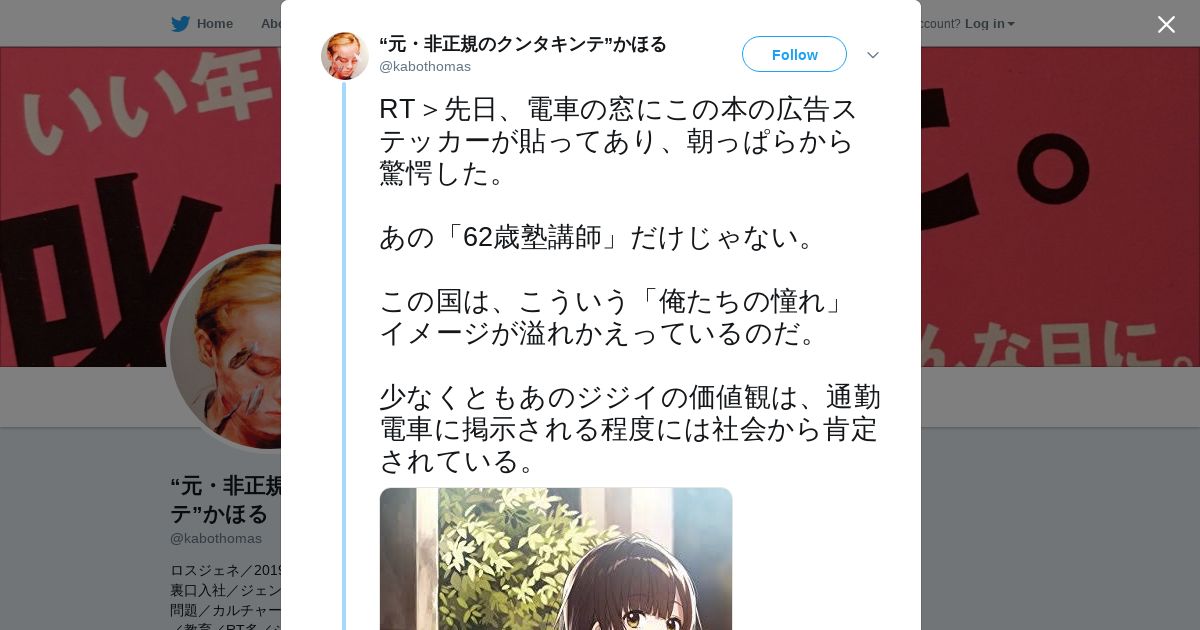
Task: Click the tweet author's avatar picture
Action: click(345, 56)
